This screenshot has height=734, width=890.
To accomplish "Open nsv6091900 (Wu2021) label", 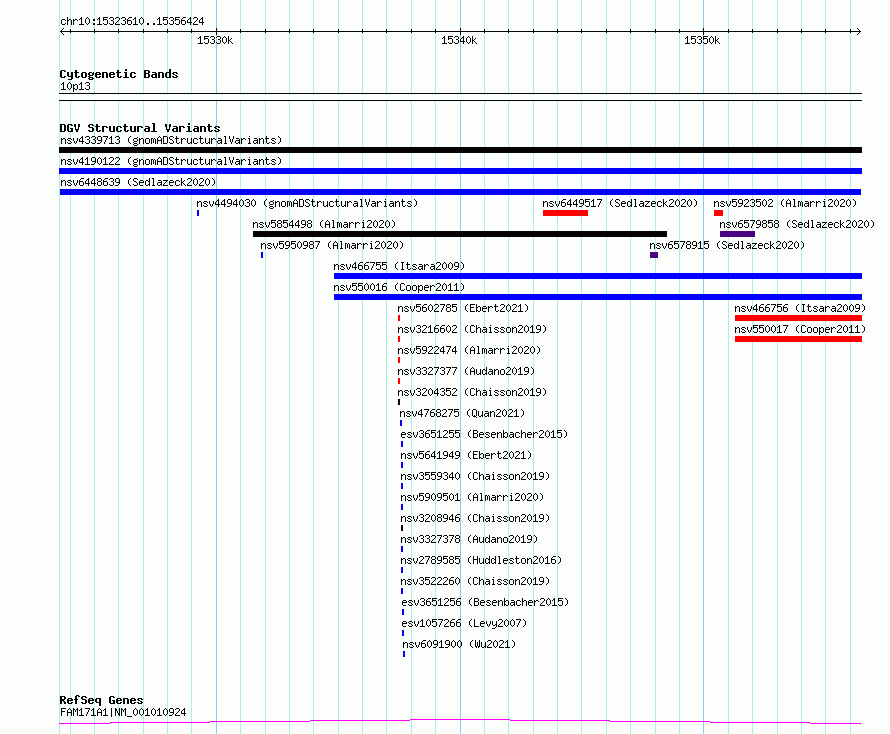I will (459, 644).
